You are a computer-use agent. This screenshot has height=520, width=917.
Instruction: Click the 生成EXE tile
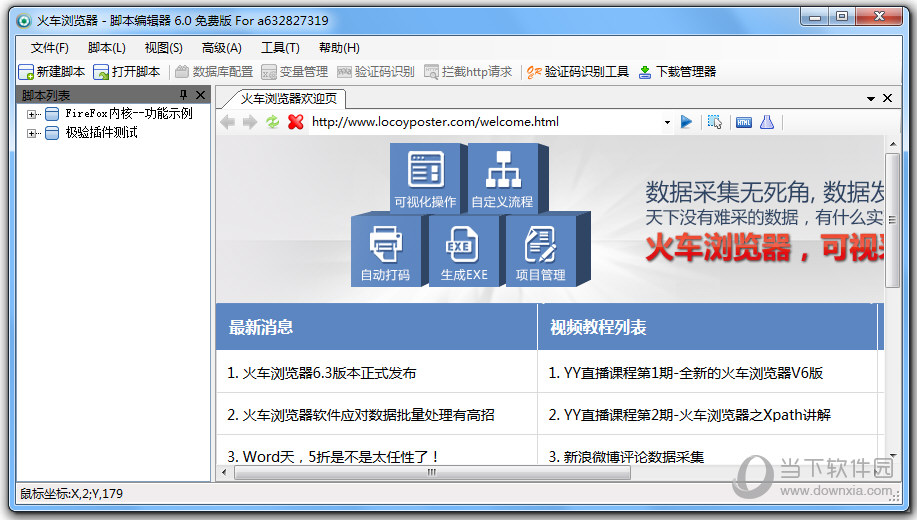pyautogui.click(x=464, y=250)
